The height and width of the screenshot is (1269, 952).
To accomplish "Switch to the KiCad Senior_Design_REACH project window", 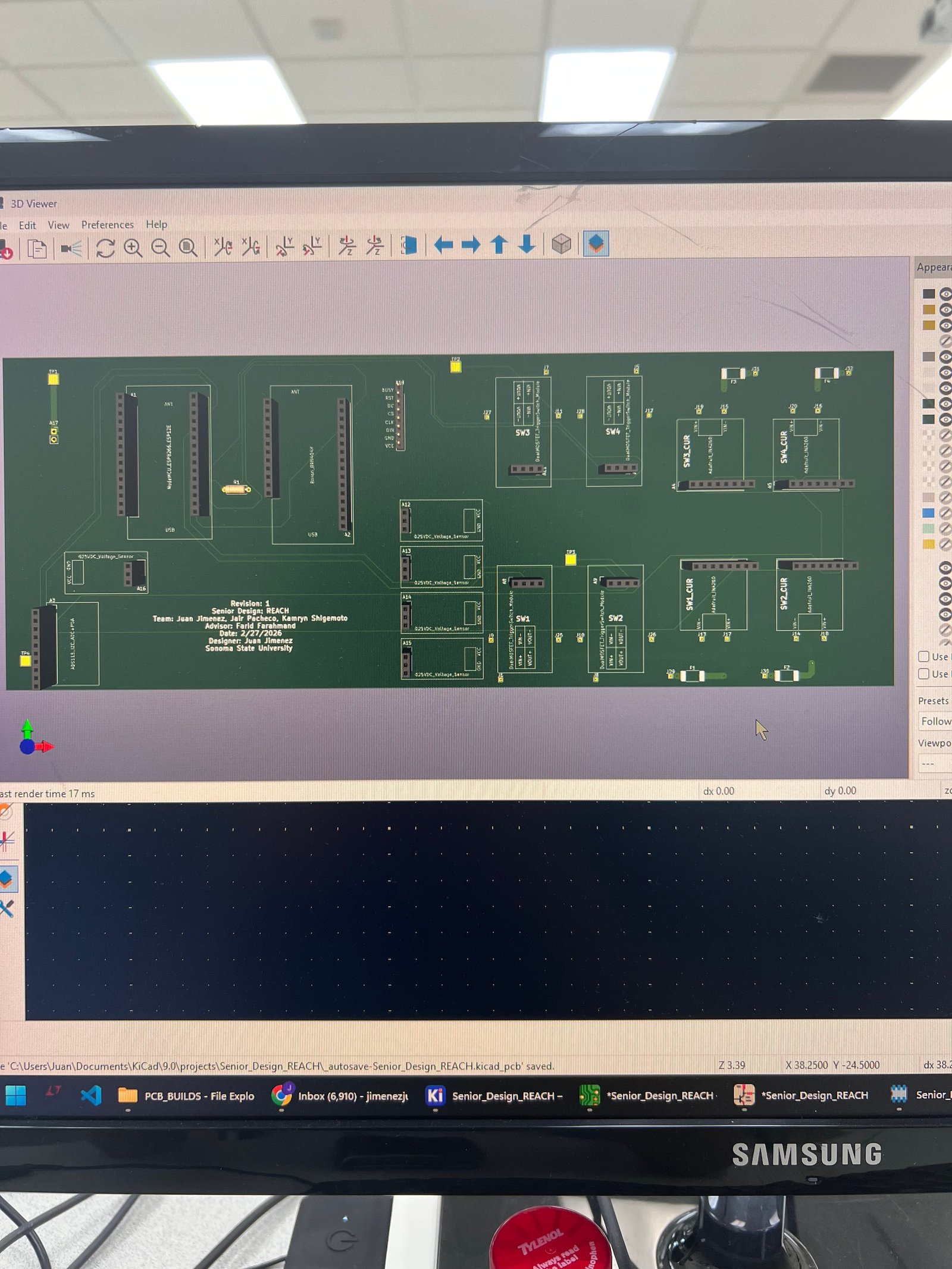I will point(495,1096).
